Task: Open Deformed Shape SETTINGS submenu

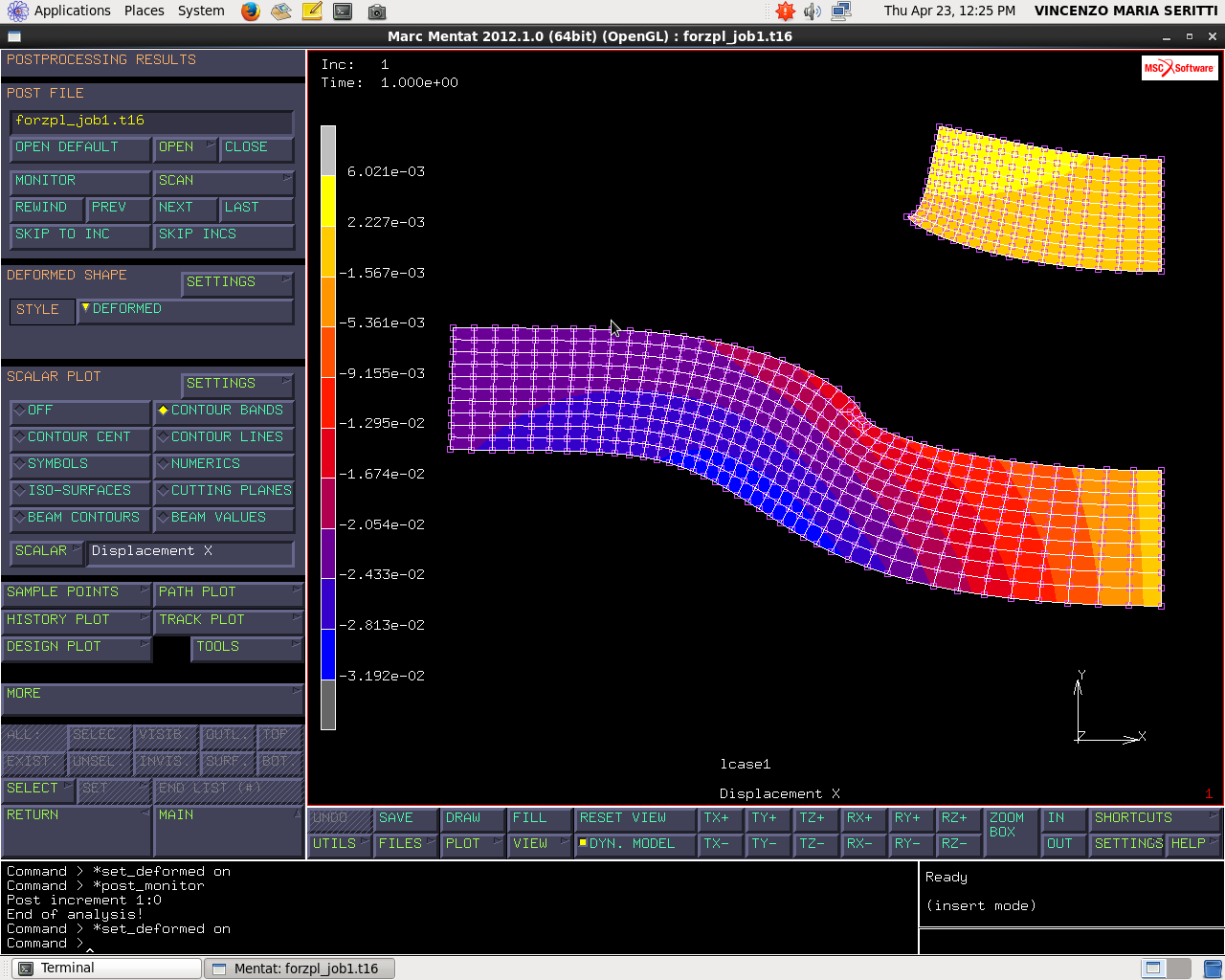Action: (x=237, y=283)
